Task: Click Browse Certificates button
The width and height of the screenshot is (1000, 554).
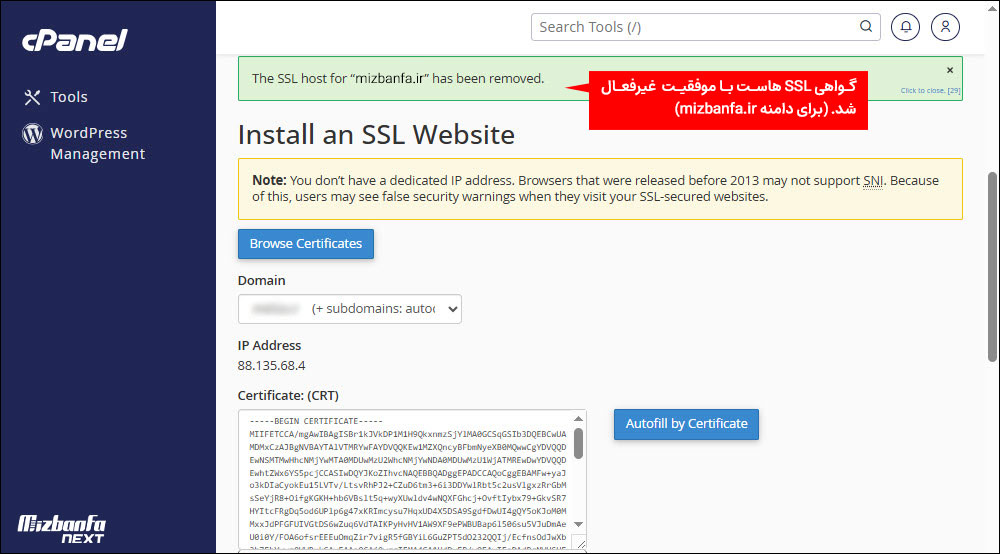Action: coord(305,244)
